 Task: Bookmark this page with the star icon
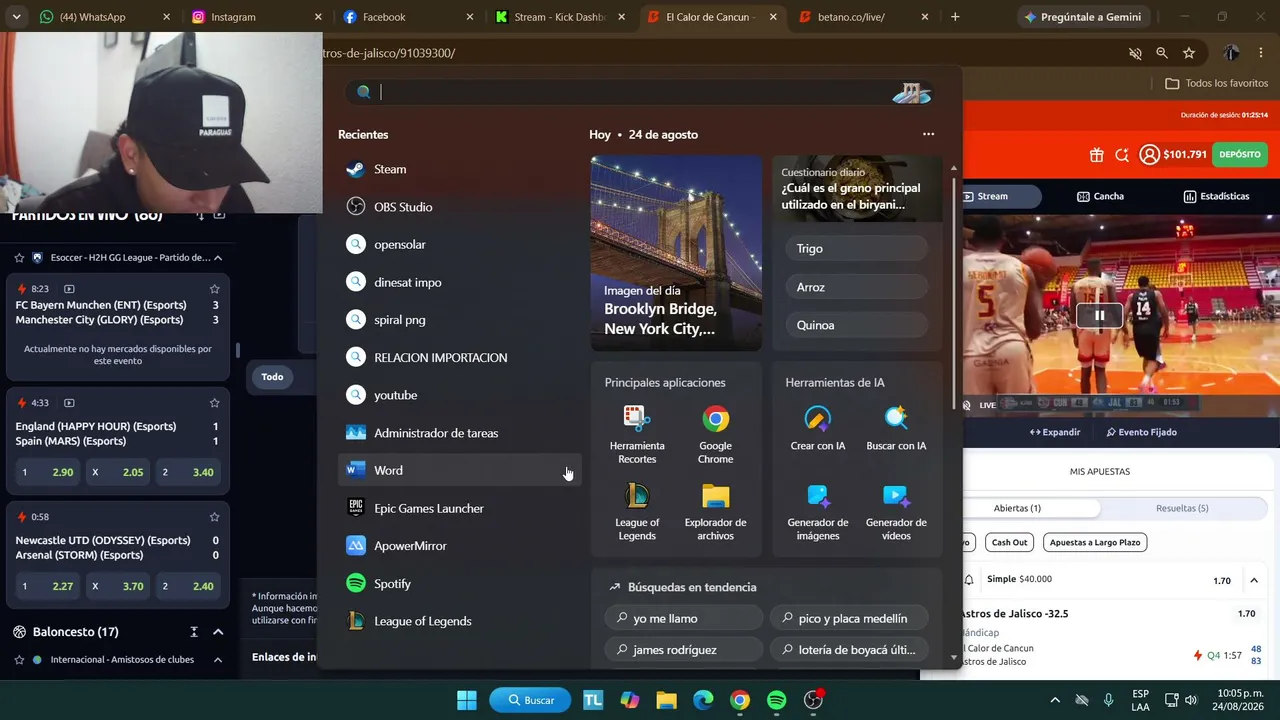click(1188, 53)
